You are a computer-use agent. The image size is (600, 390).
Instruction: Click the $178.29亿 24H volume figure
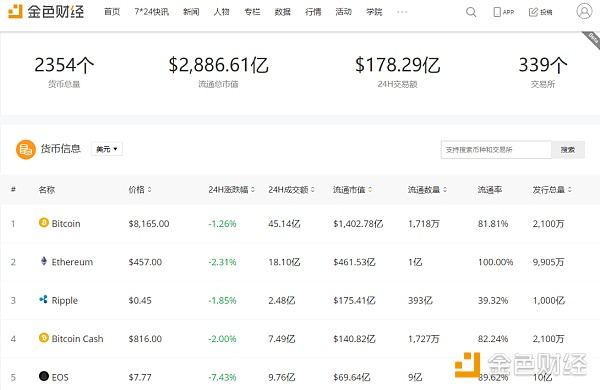398,65
